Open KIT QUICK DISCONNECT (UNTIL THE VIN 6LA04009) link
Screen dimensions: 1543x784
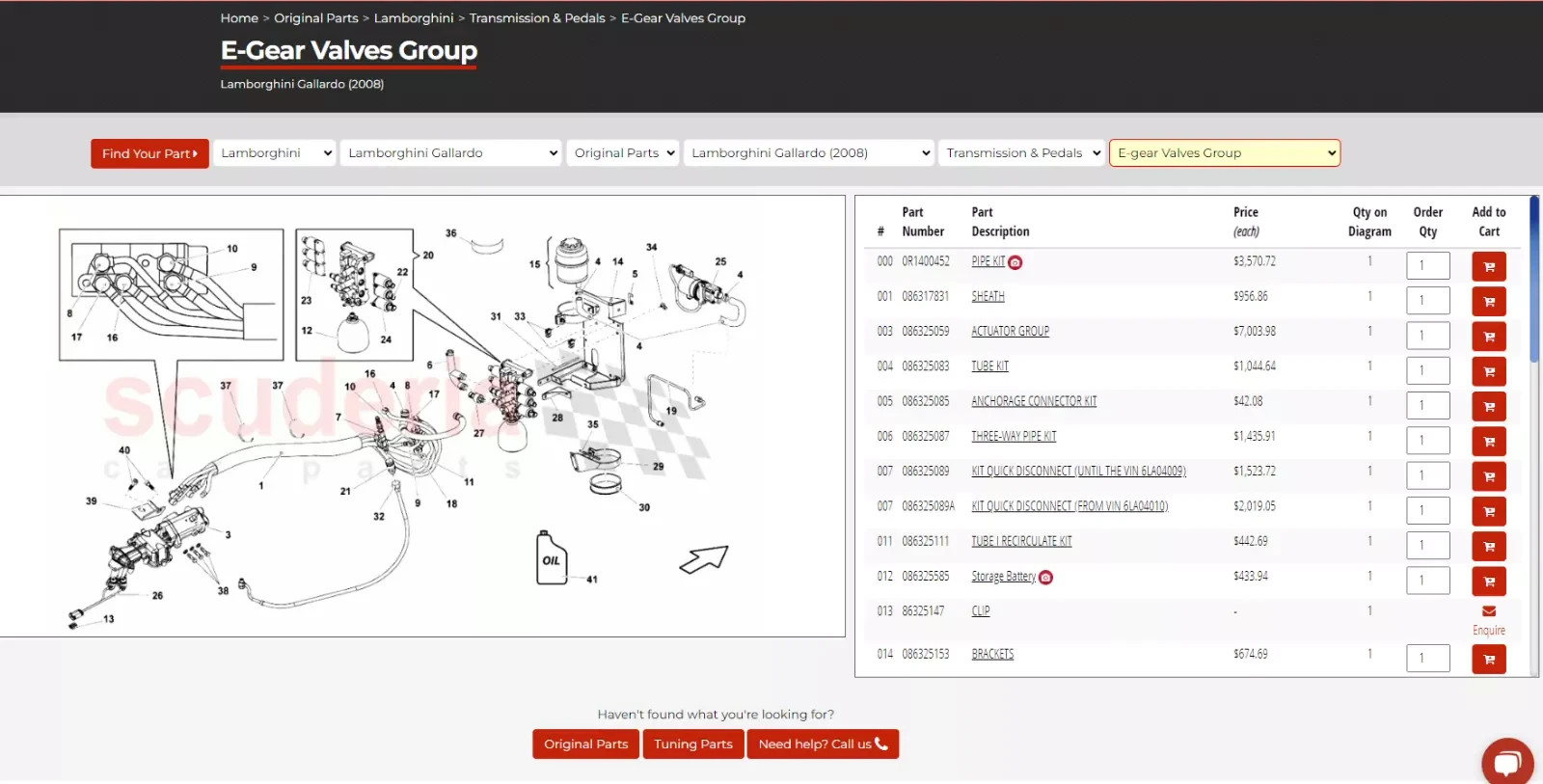(1078, 472)
